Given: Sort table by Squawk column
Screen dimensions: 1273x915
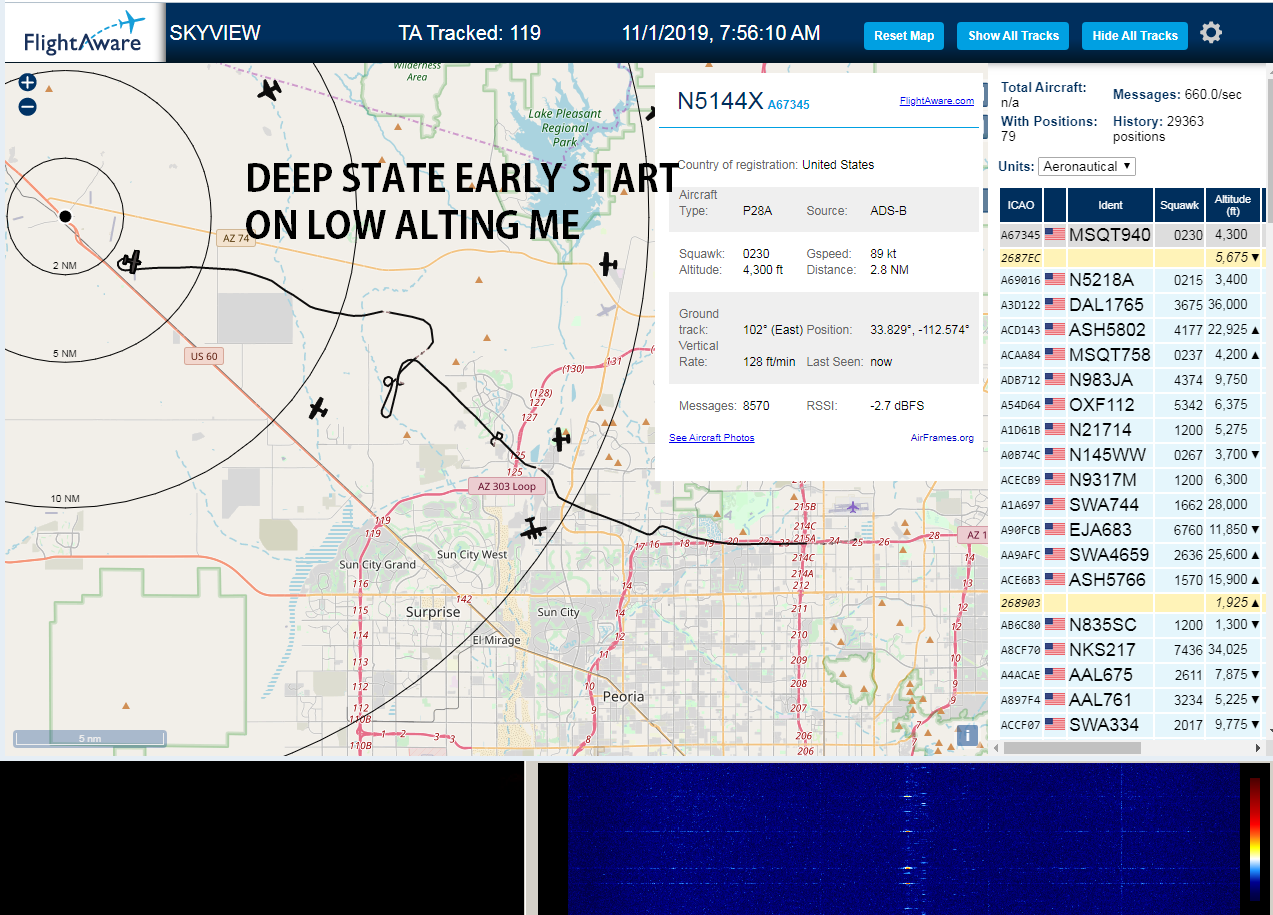Looking at the screenshot, I should [1179, 205].
